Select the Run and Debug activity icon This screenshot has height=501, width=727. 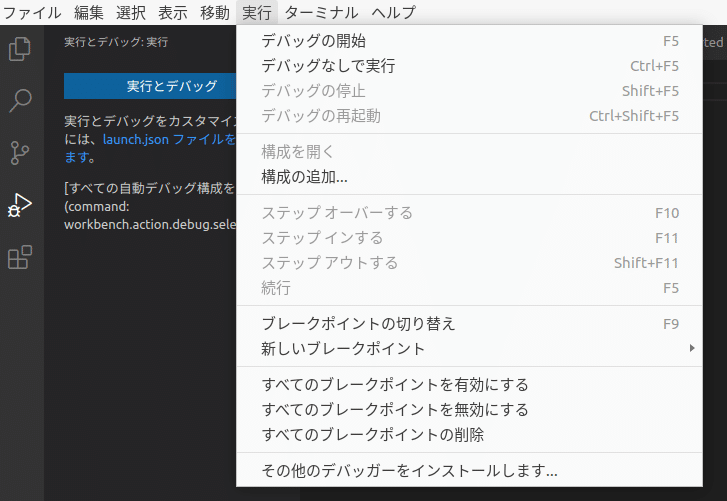point(20,205)
